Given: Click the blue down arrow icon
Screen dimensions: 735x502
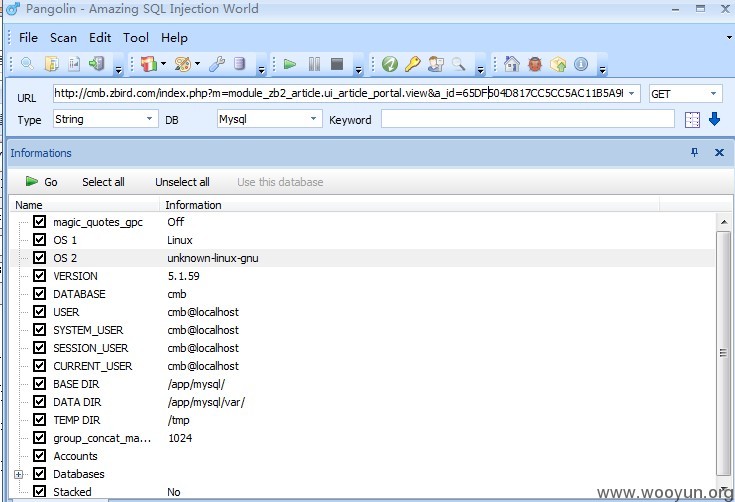Looking at the screenshot, I should click(714, 119).
